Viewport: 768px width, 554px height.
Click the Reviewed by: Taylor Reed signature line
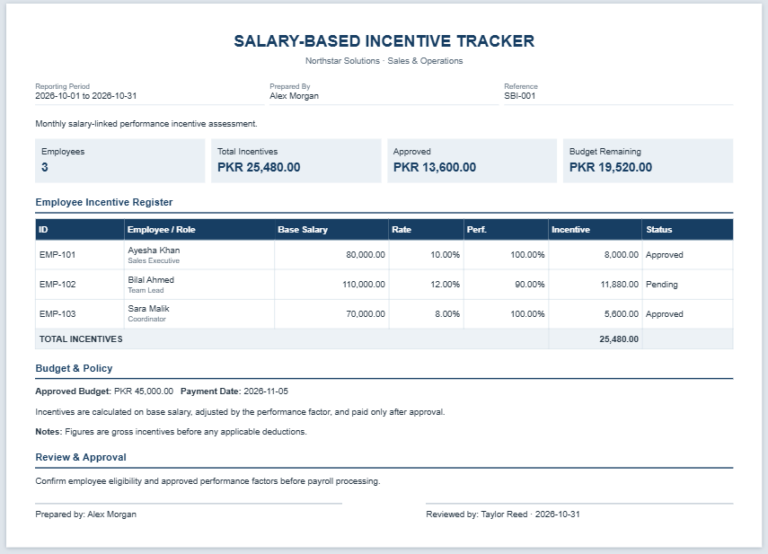(503, 514)
